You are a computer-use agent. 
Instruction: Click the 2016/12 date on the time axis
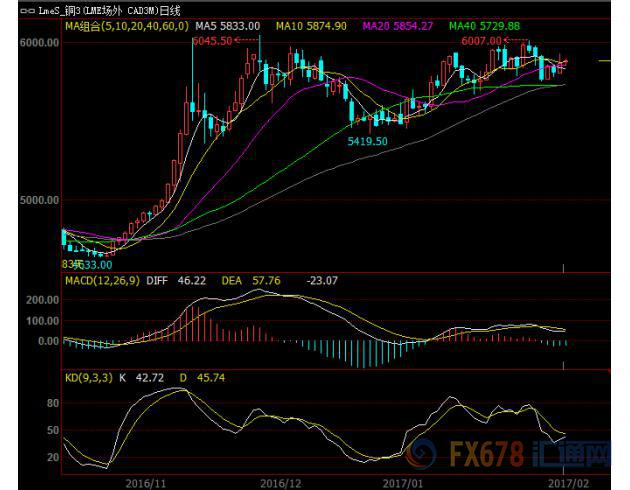coord(281,481)
